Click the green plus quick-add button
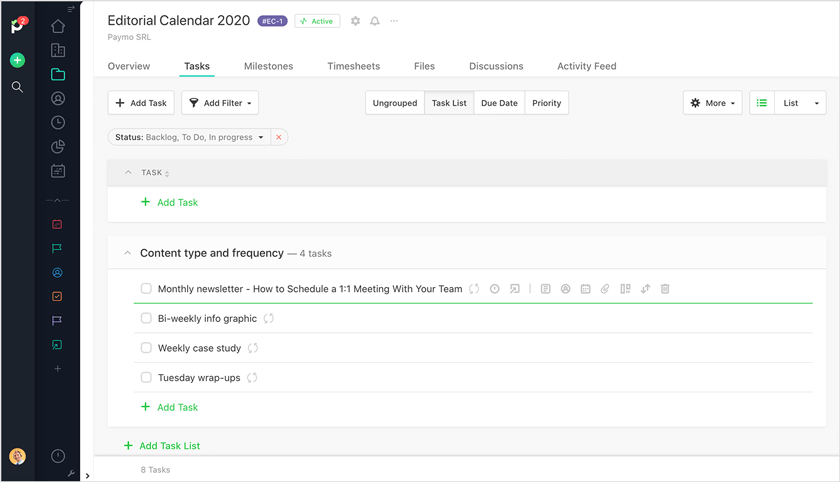The width and height of the screenshot is (840, 482). [x=17, y=60]
